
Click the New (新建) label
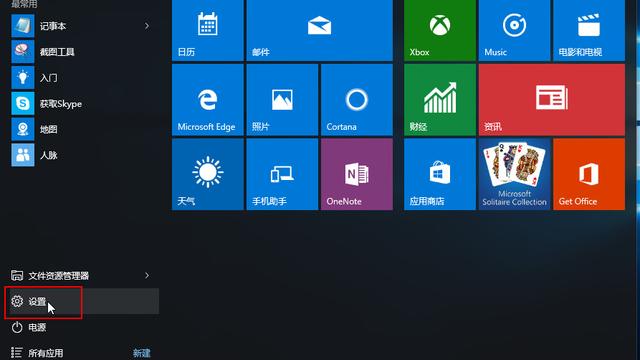point(142,353)
